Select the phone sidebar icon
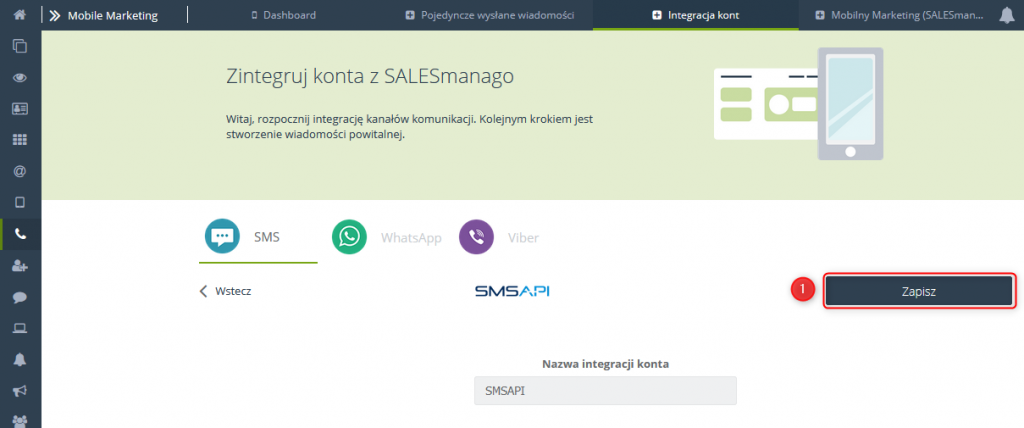This screenshot has height=428, width=1024. 20,235
